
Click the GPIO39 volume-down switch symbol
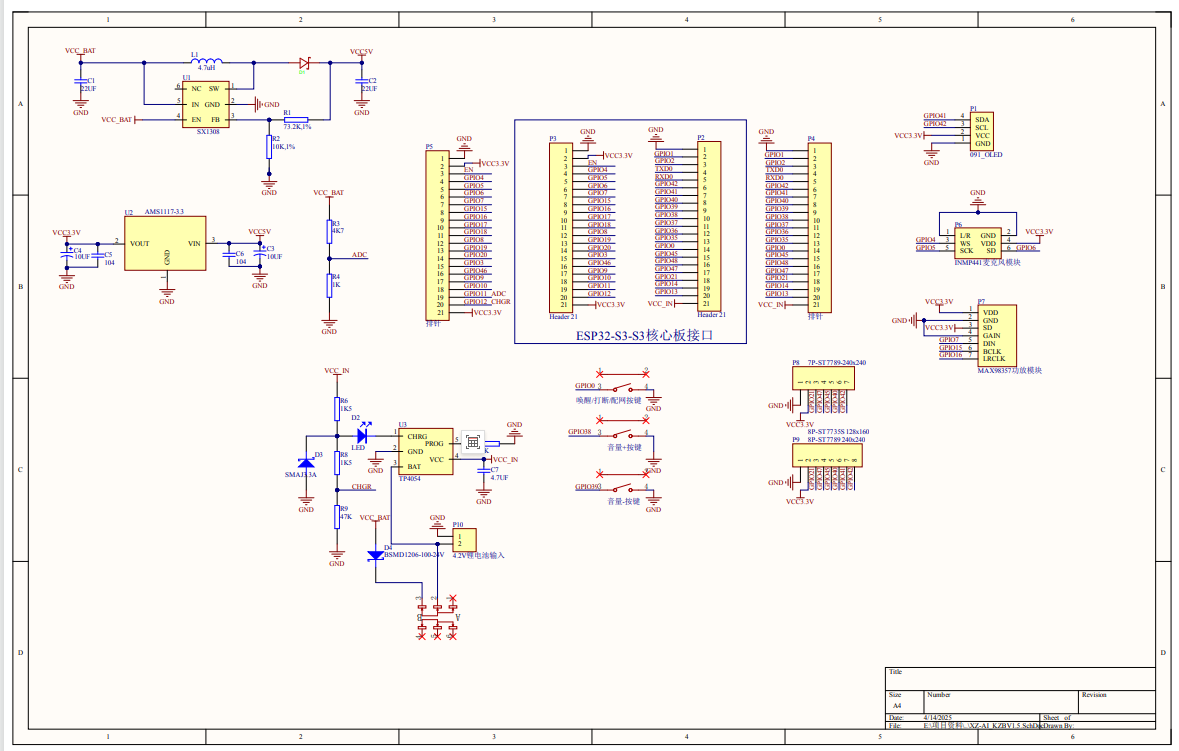coord(624,488)
